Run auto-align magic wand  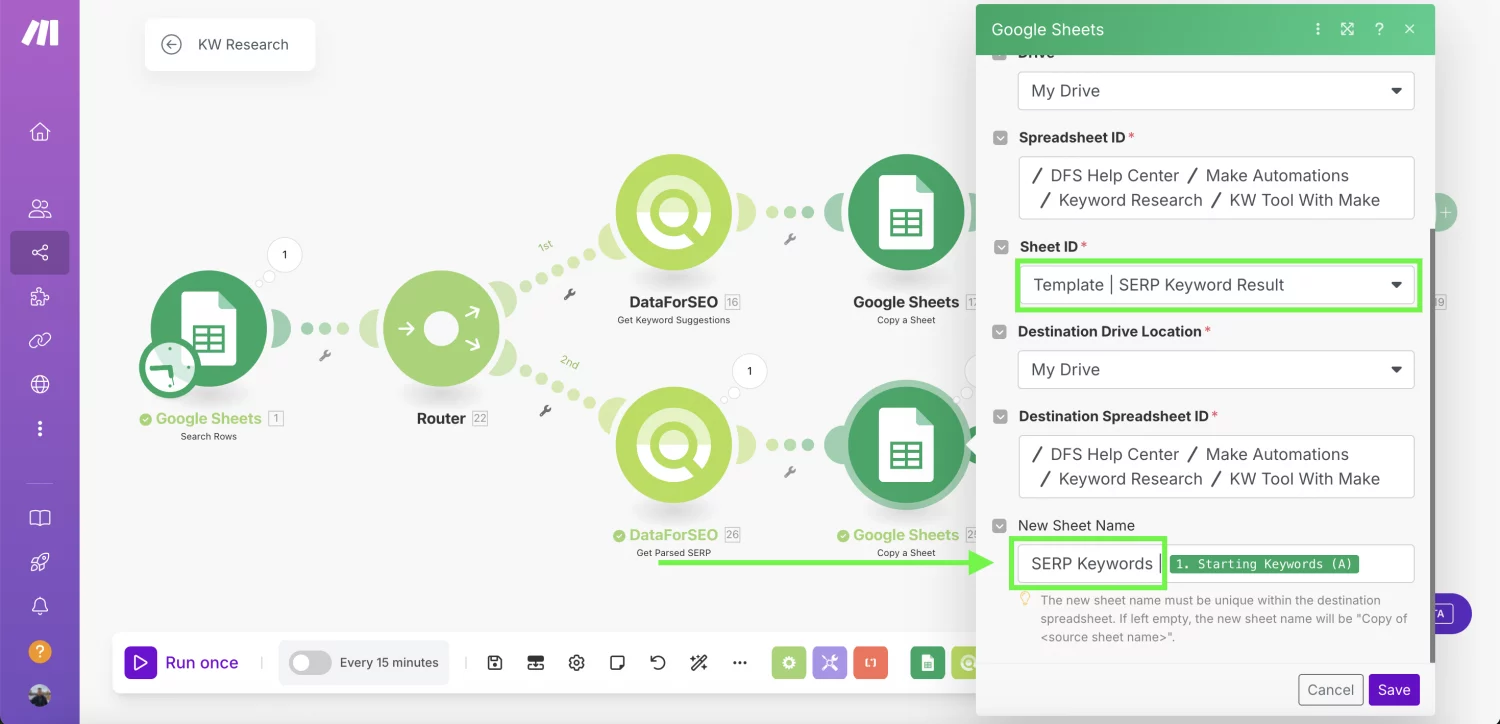pyautogui.click(x=699, y=662)
